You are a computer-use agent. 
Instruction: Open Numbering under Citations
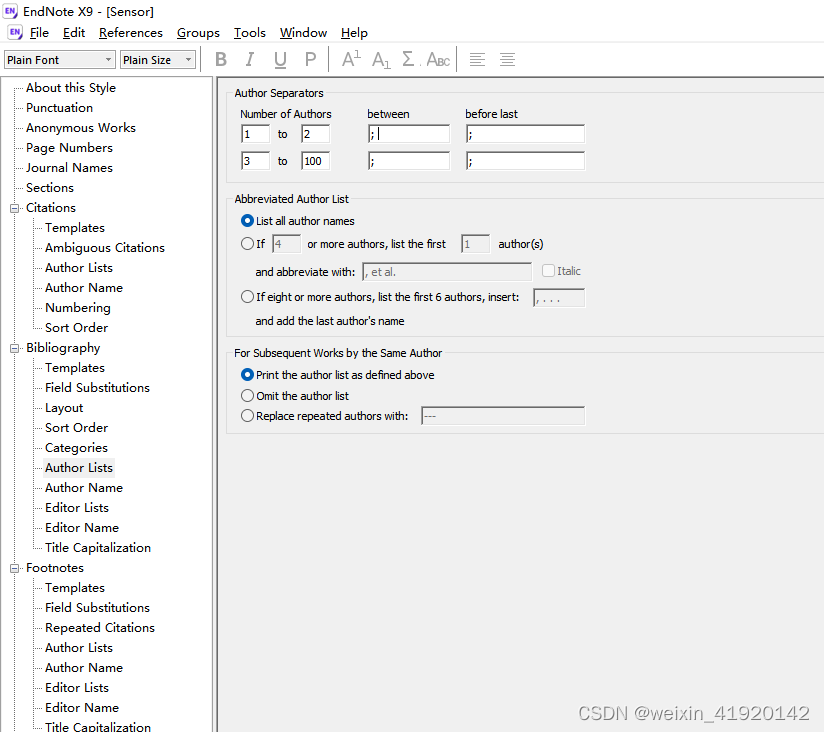(x=78, y=307)
